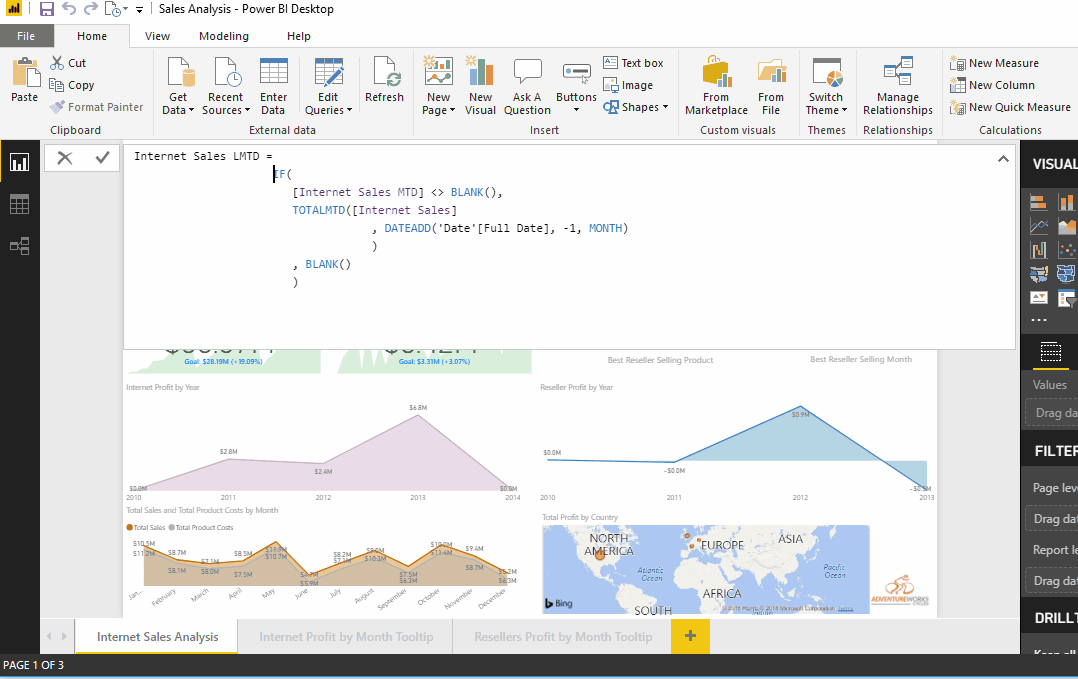
Task: Insert an Image
Action: click(x=628, y=85)
